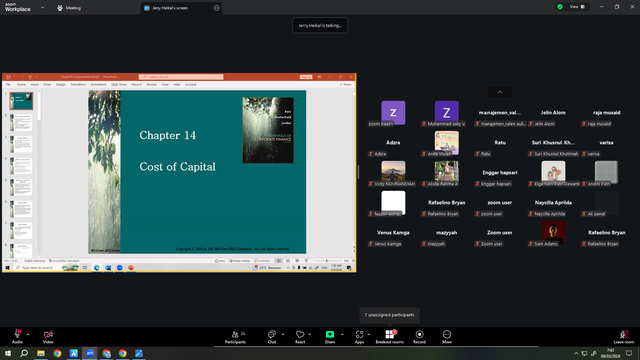
Task: Click the raja musaid participant name
Action: pos(607,113)
